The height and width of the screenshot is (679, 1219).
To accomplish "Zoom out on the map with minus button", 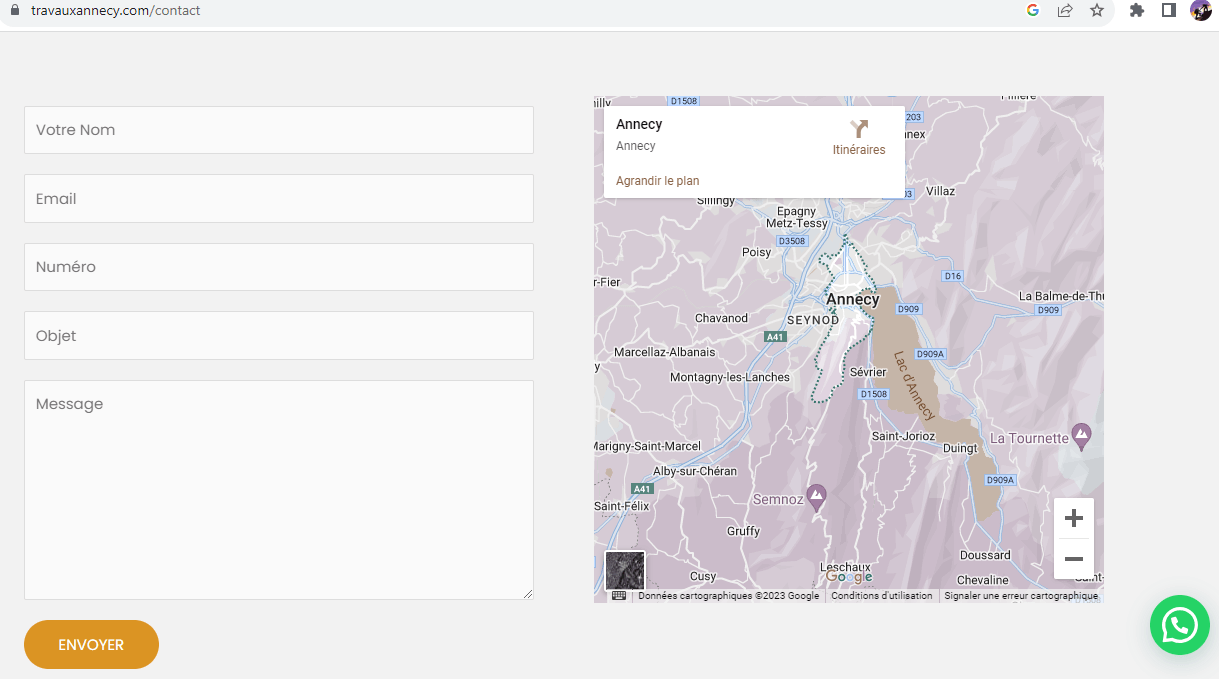I will [x=1074, y=559].
